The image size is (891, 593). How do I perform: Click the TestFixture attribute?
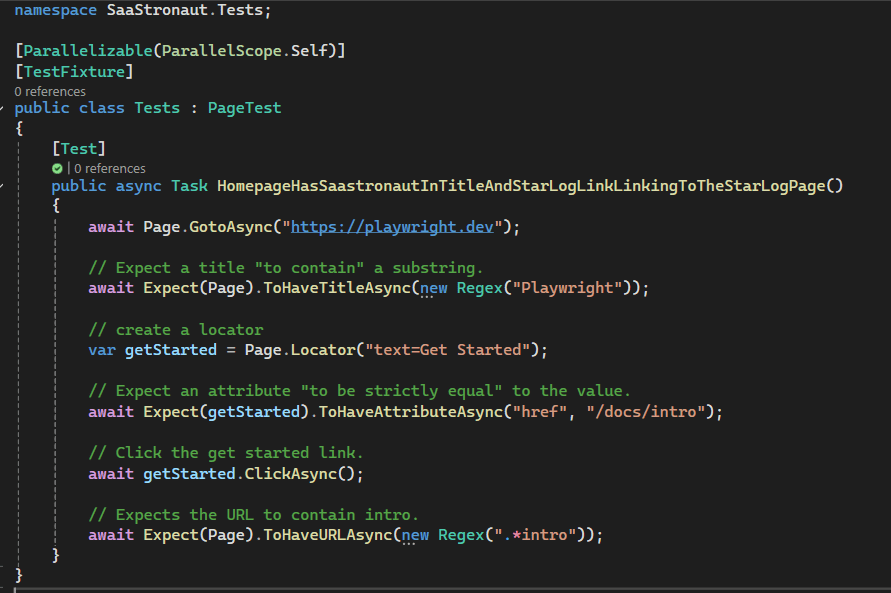(x=74, y=71)
